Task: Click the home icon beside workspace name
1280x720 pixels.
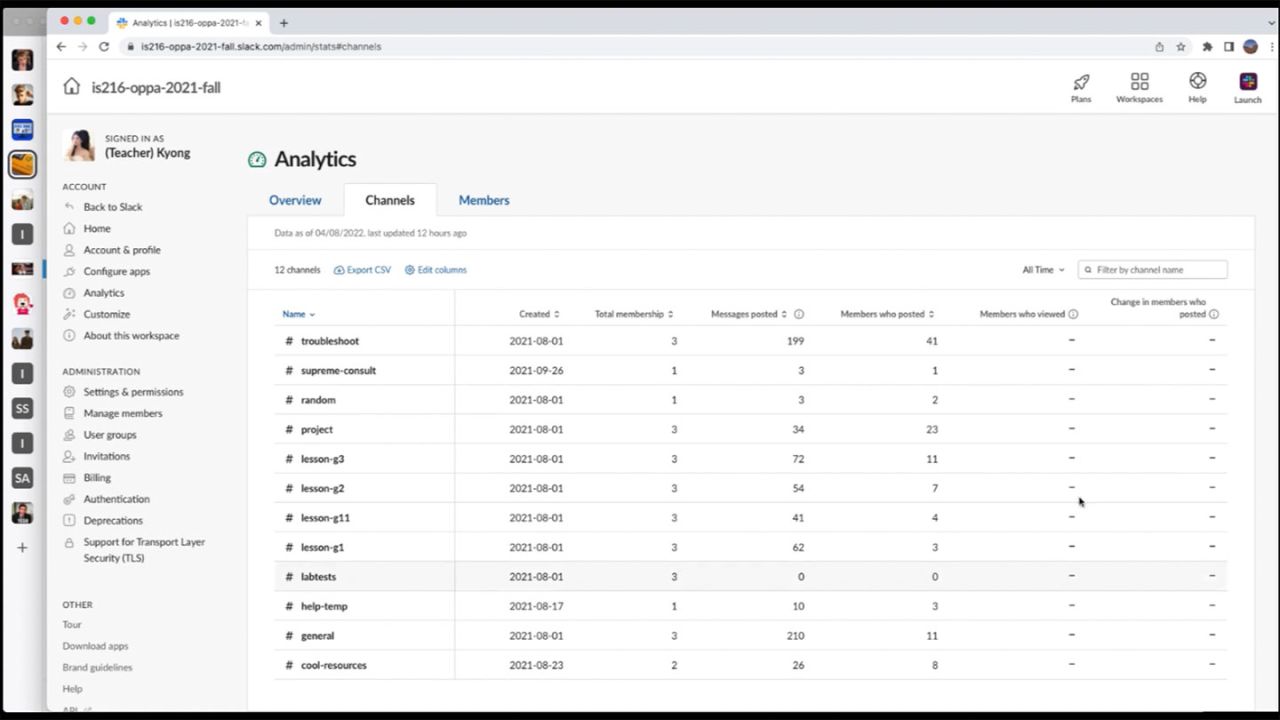Action: (71, 86)
